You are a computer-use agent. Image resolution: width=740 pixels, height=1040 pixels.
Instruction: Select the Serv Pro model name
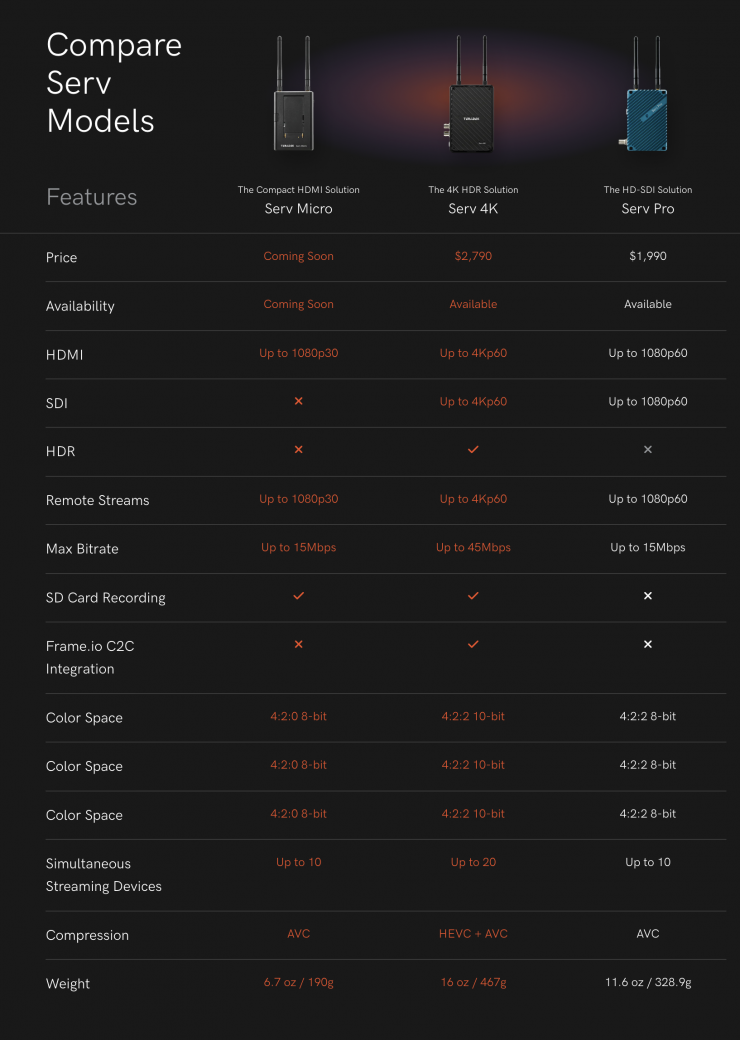[648, 209]
